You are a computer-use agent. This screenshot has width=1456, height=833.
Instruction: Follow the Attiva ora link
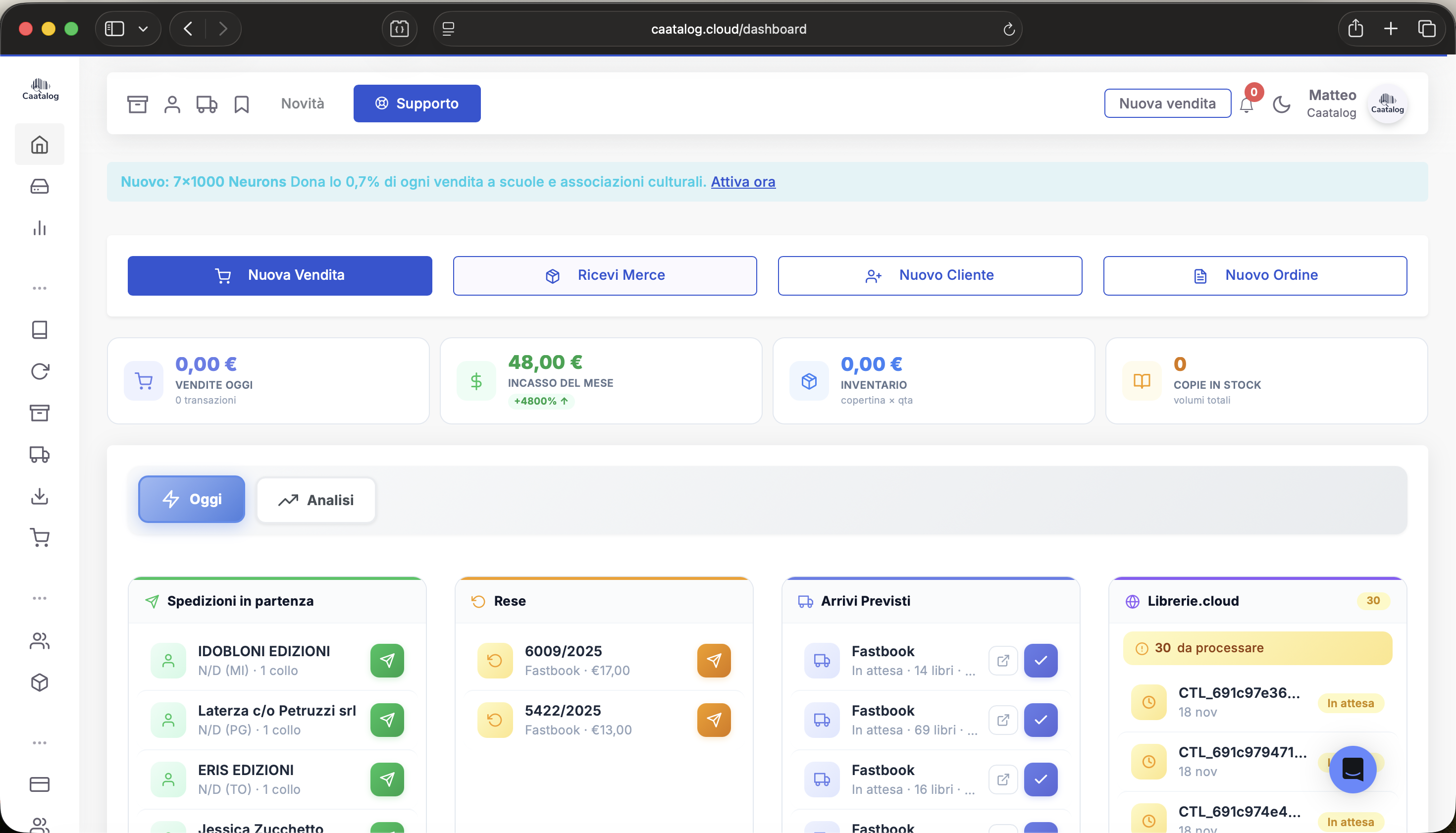click(x=743, y=182)
